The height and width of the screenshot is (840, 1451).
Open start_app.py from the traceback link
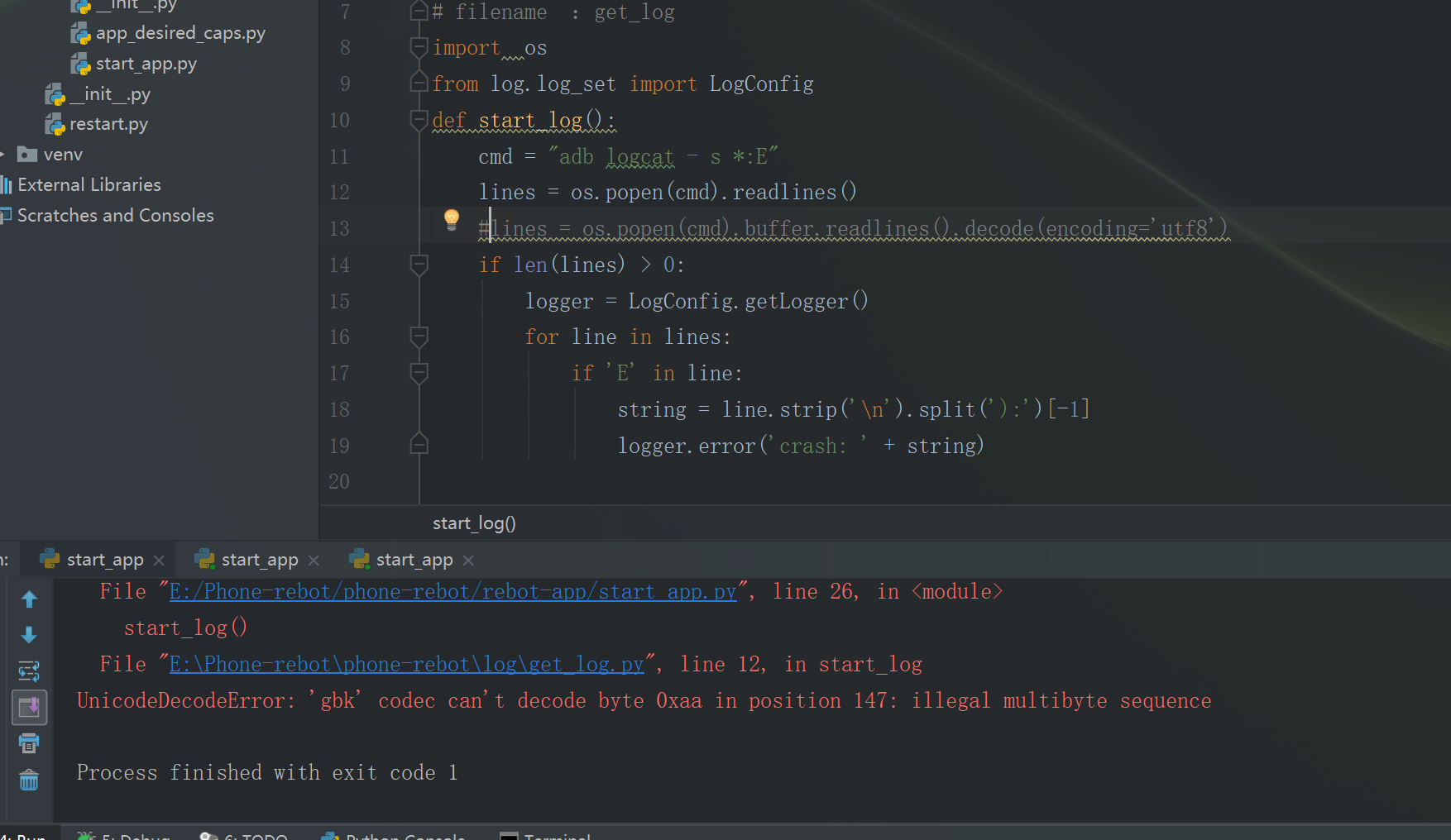452,591
